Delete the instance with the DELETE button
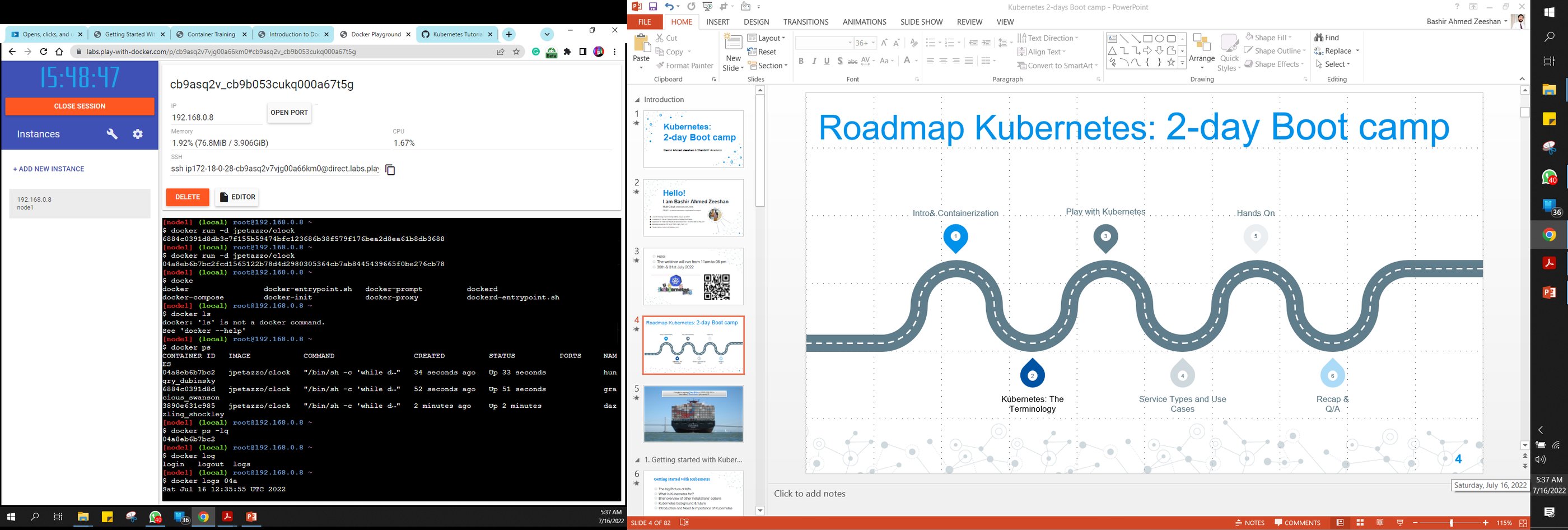The image size is (1568, 530). 188,197
